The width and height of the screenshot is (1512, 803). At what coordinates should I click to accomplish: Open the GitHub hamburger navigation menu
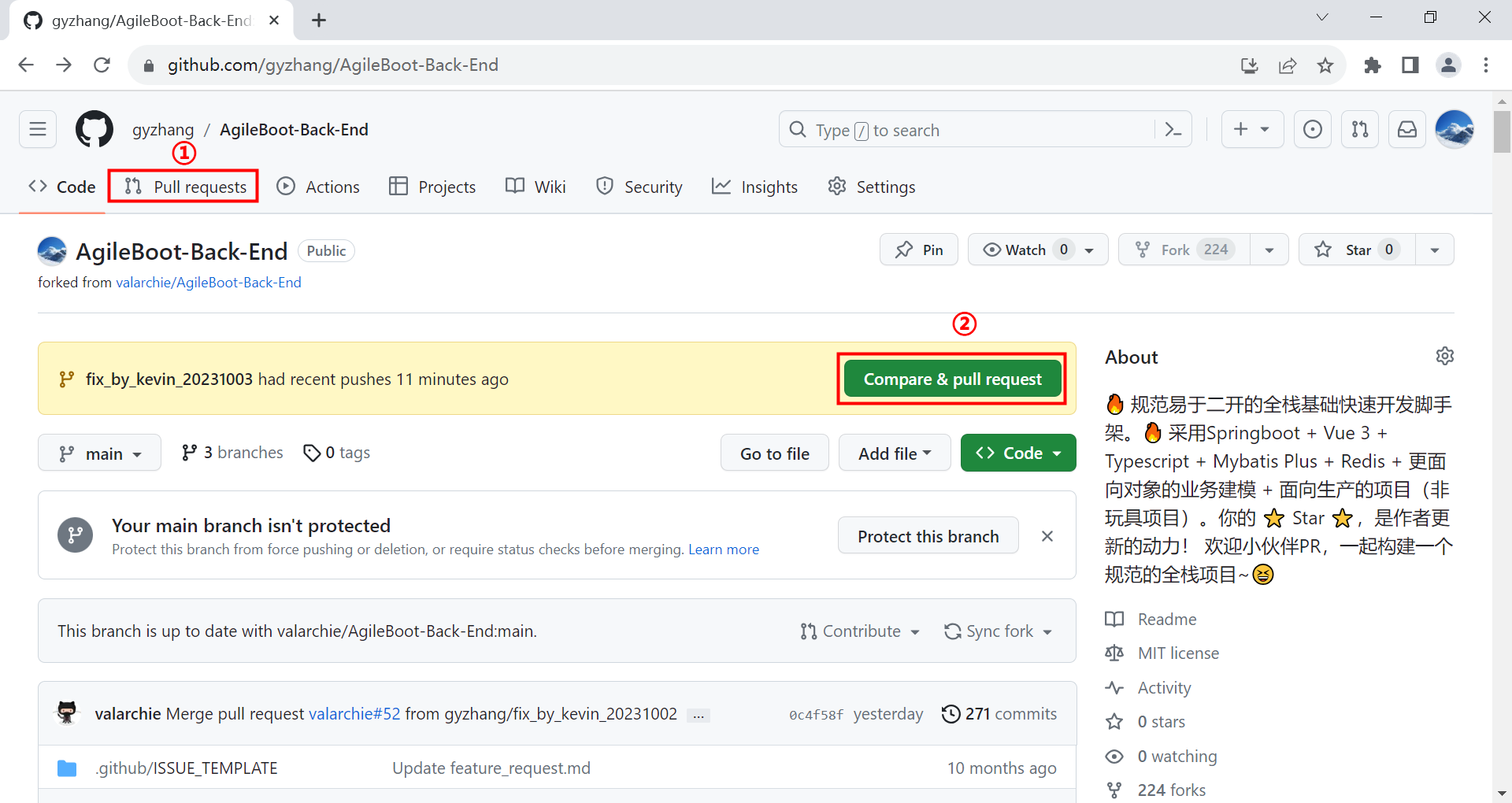(38, 129)
